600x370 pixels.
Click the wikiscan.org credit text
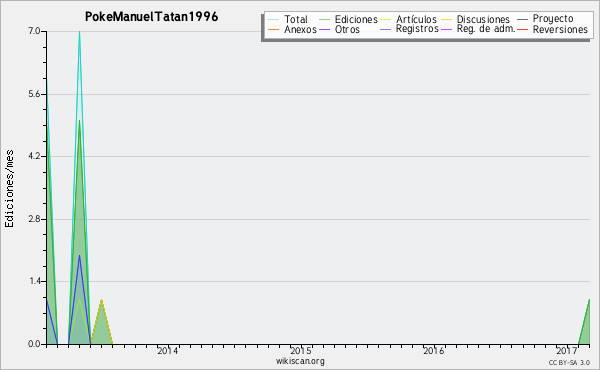click(300, 361)
